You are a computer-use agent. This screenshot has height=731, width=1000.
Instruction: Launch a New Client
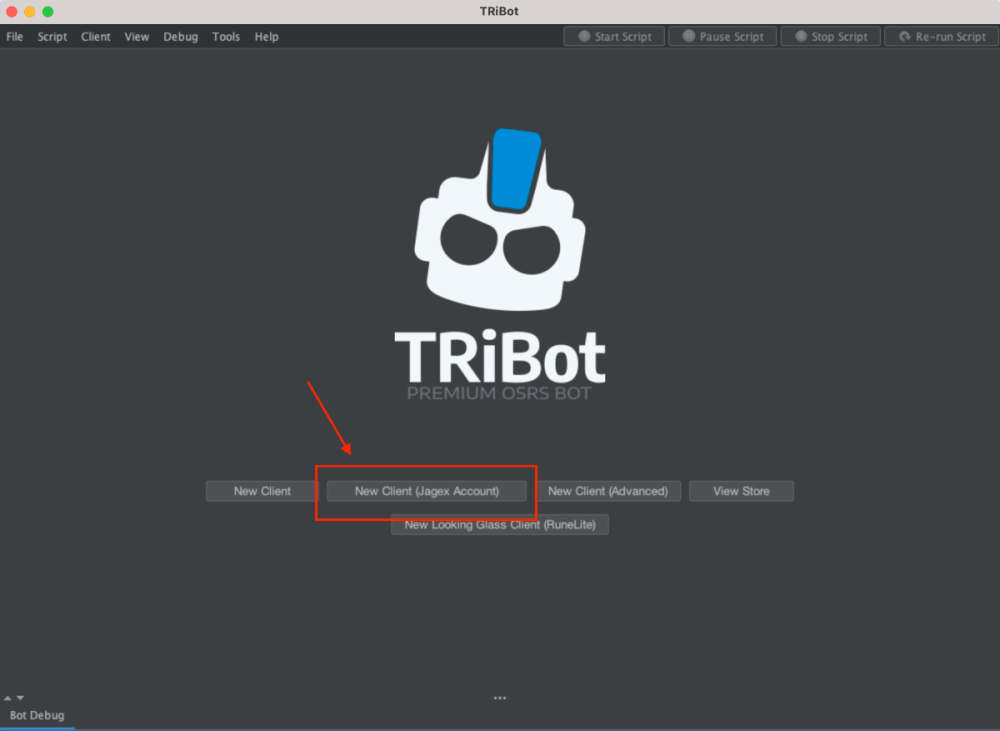[262, 491]
